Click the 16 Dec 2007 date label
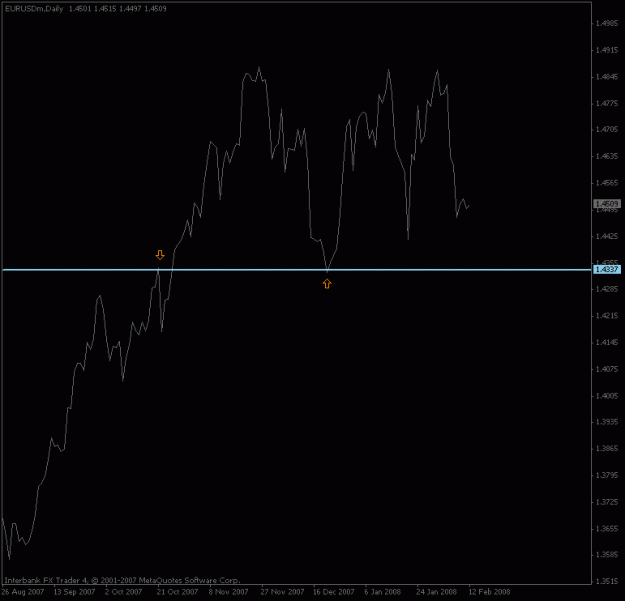 [334, 592]
